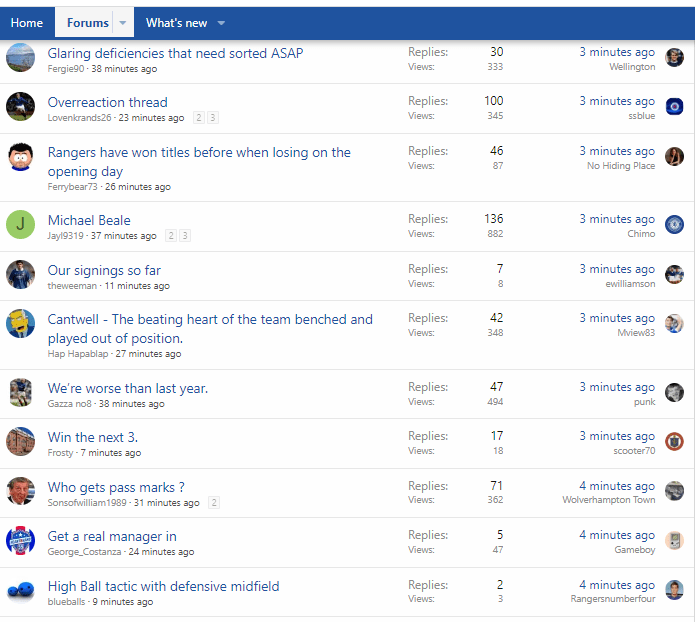
Task: Open blueballs' blue balls avatar
Action: tap(20, 591)
